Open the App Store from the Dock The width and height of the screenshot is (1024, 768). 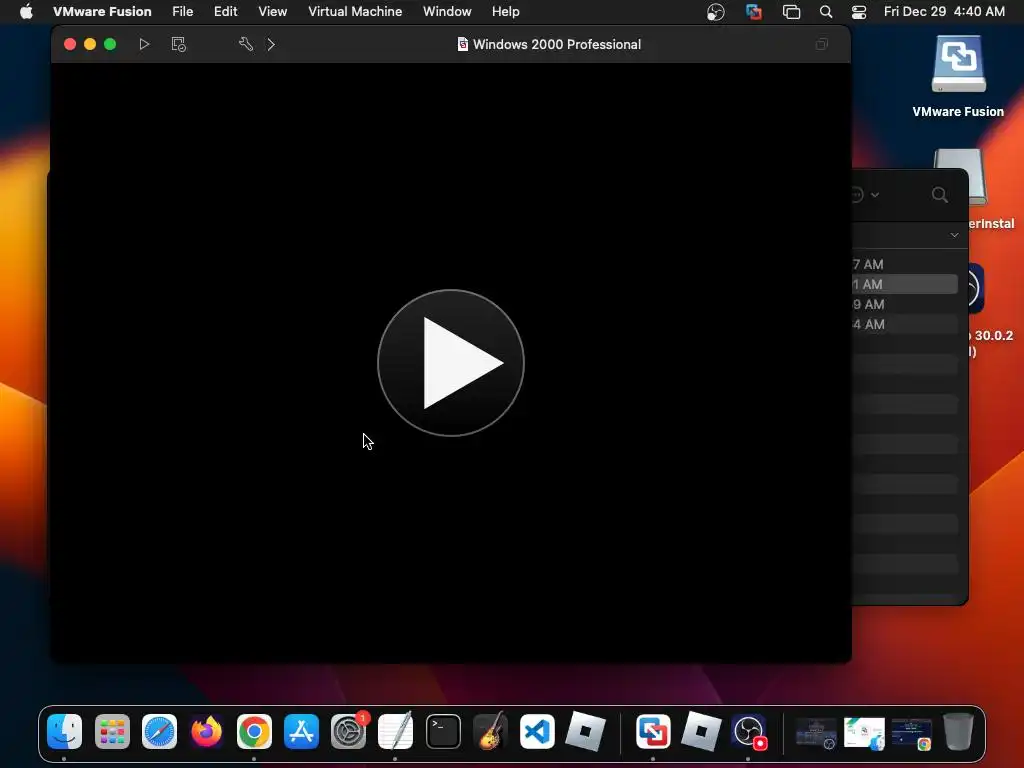[301, 731]
